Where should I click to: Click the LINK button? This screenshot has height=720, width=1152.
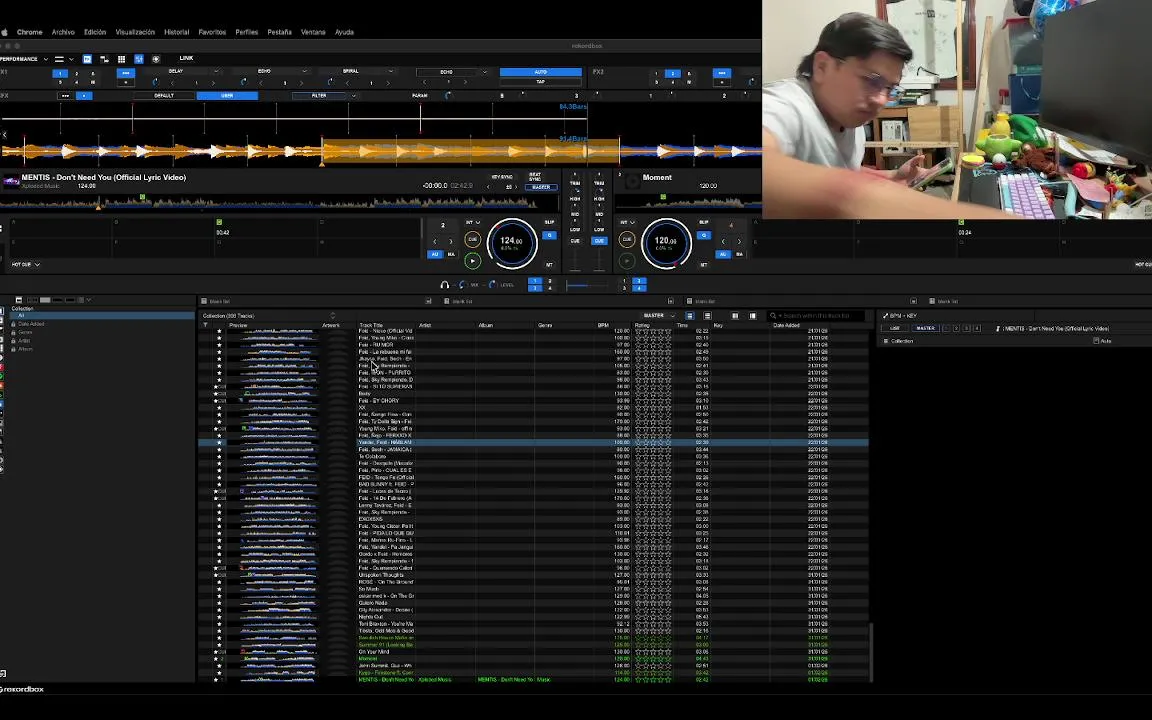[187, 58]
